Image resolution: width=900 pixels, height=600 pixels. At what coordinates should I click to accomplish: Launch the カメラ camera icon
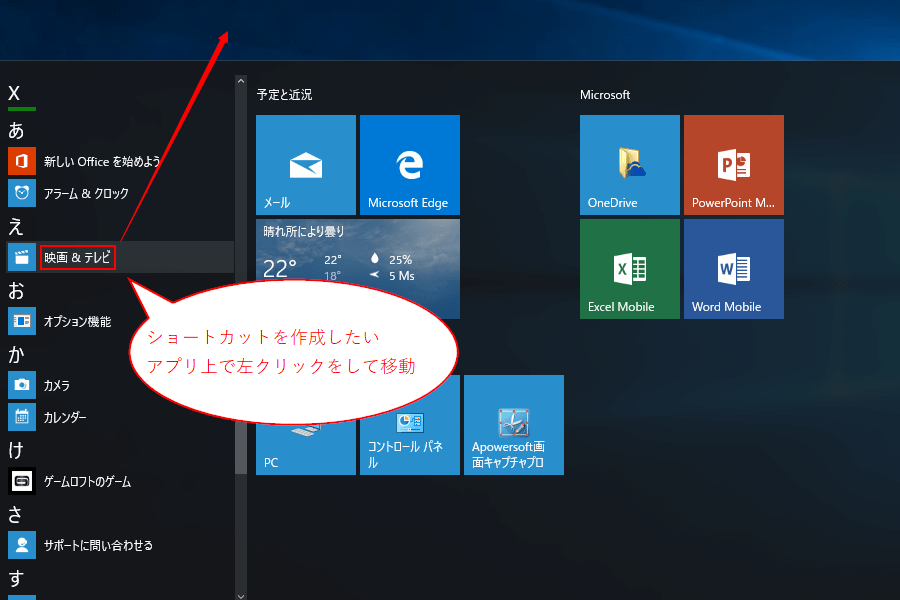point(22,385)
